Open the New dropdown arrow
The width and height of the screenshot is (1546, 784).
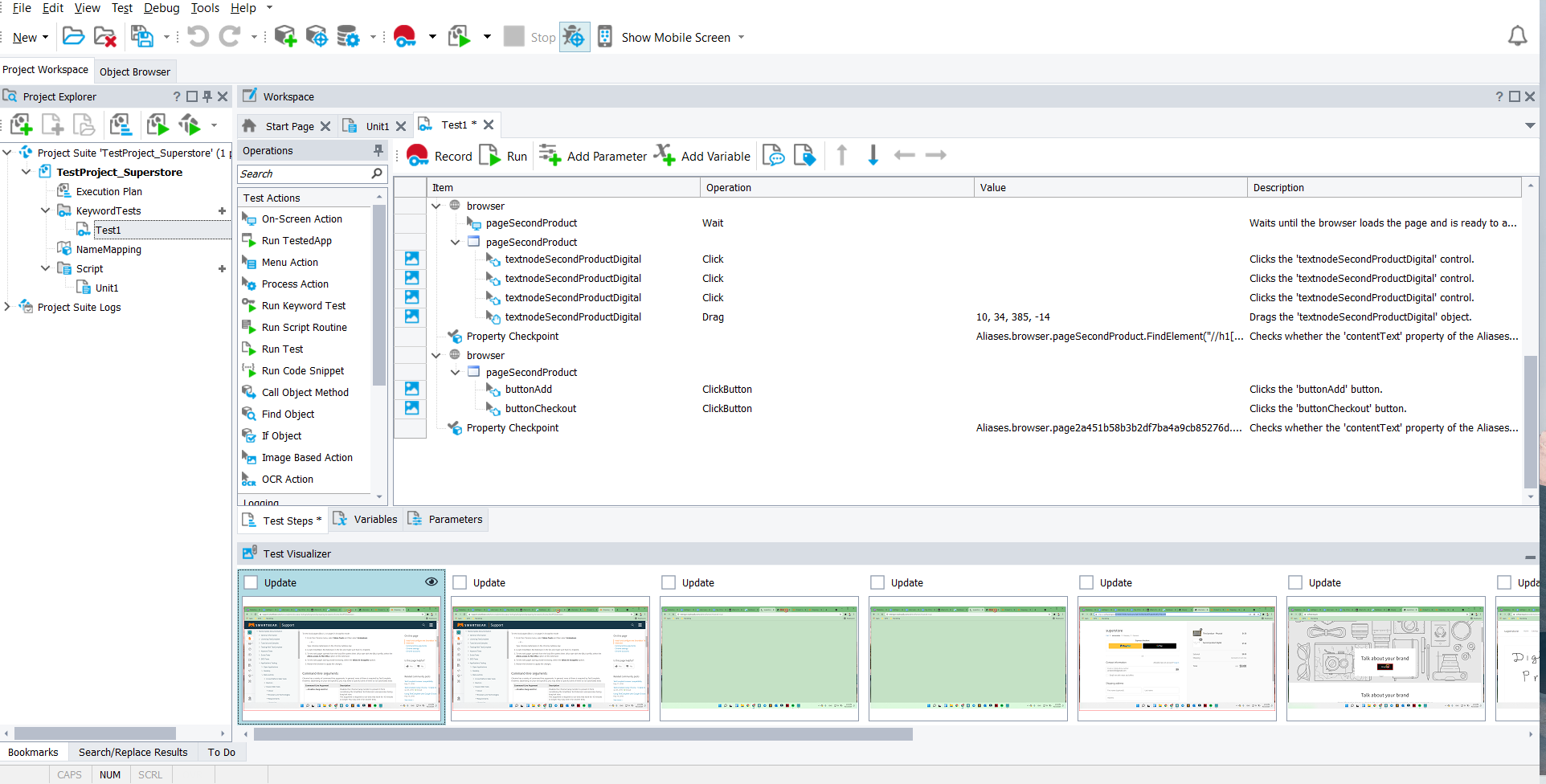(45, 38)
